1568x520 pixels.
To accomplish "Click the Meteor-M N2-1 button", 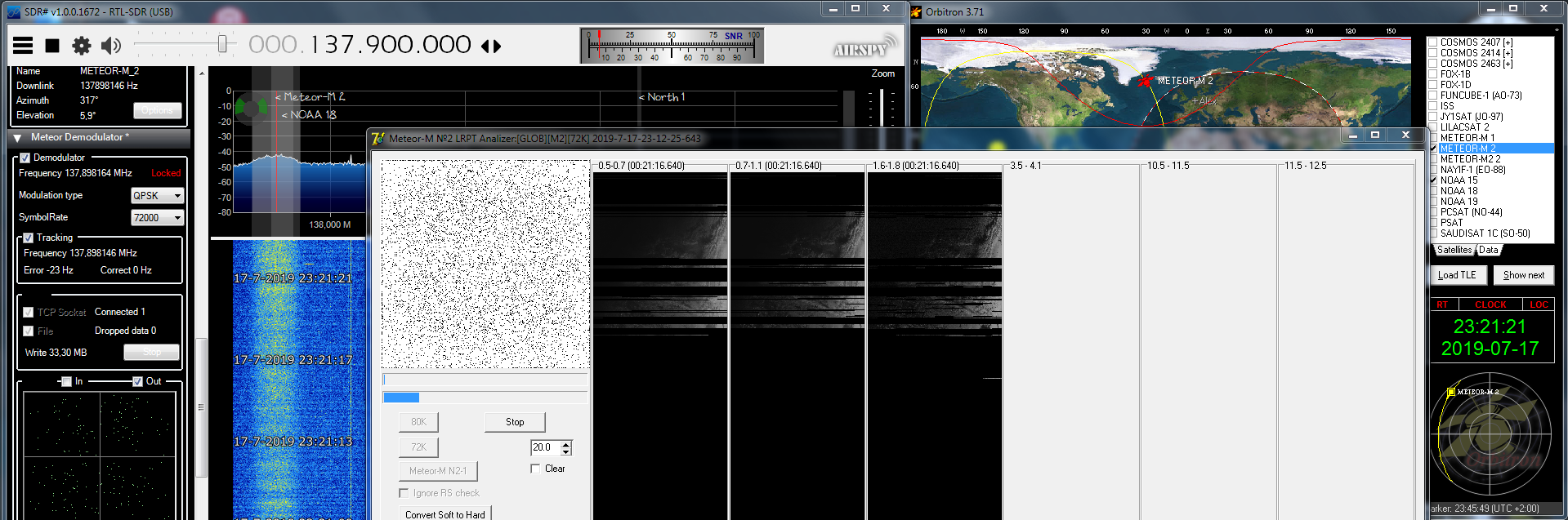I will coord(438,471).
